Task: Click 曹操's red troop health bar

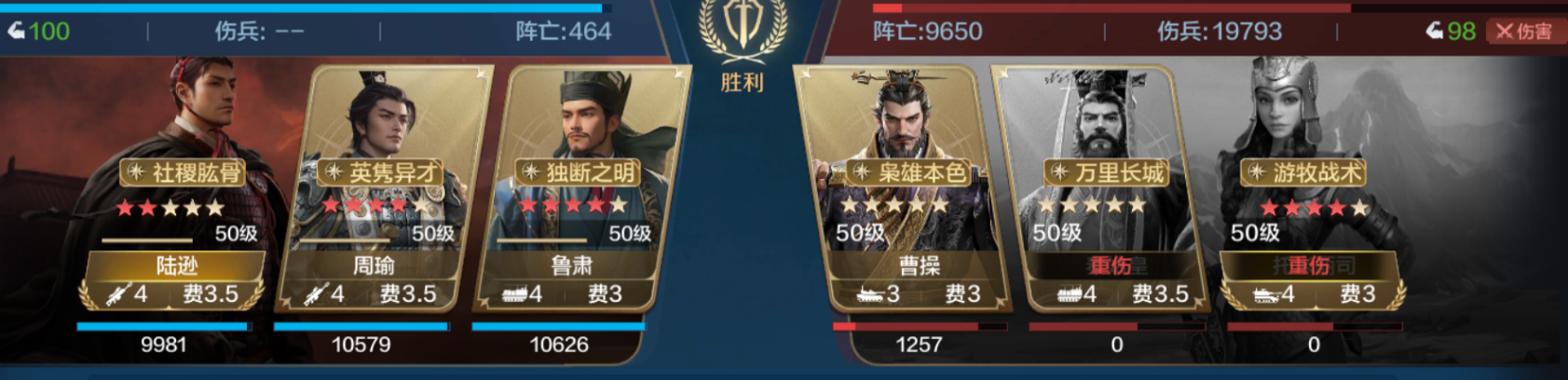Action: 919,327
